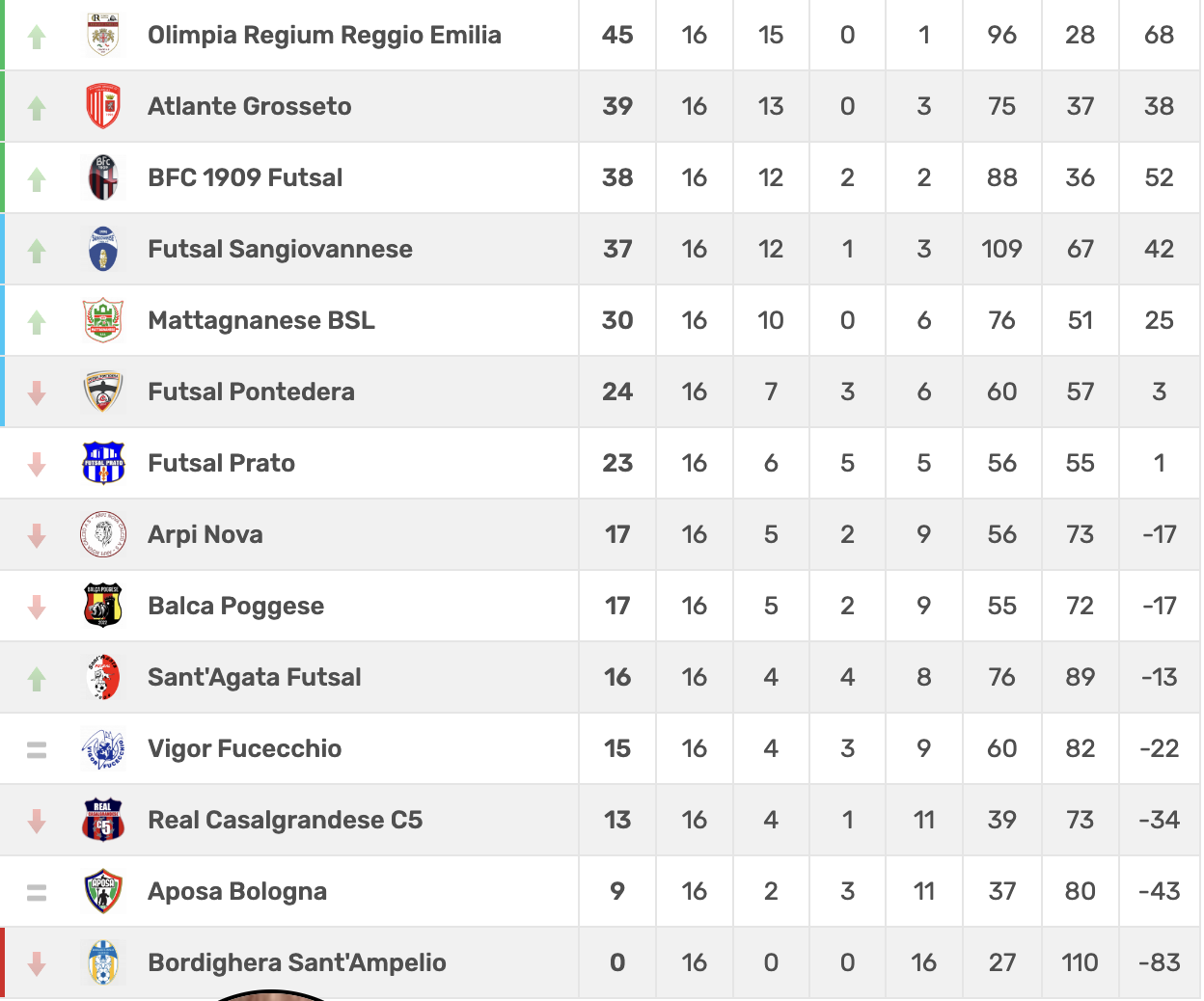Click the Futsal Prato team badge

point(103,463)
